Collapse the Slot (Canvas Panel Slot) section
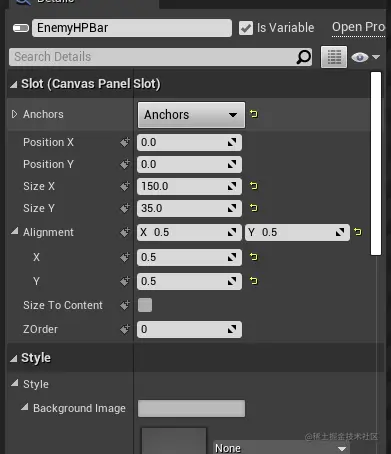 (x=13, y=85)
